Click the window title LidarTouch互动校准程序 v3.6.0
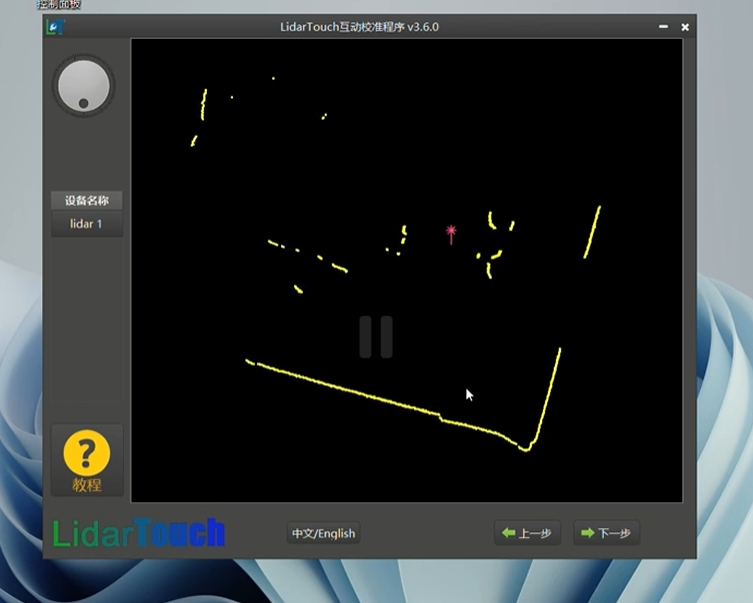Screen dimensions: 753x603 359,27
